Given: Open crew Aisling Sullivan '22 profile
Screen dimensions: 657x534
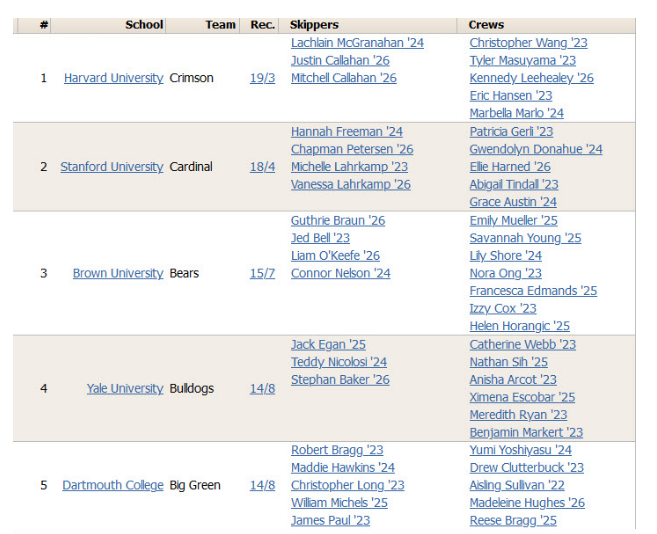Looking at the screenshot, I should [x=517, y=485].
